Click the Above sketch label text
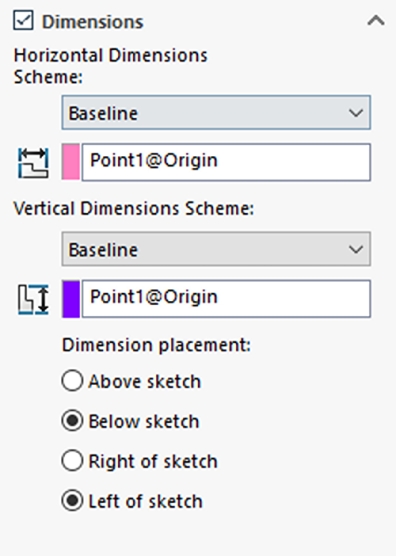This screenshot has width=396, height=556. pyautogui.click(x=145, y=382)
